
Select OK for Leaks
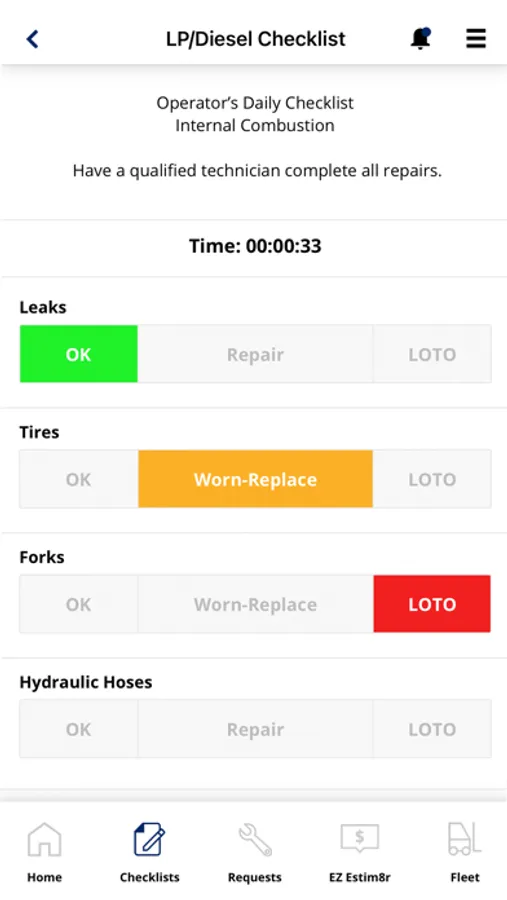[79, 354]
